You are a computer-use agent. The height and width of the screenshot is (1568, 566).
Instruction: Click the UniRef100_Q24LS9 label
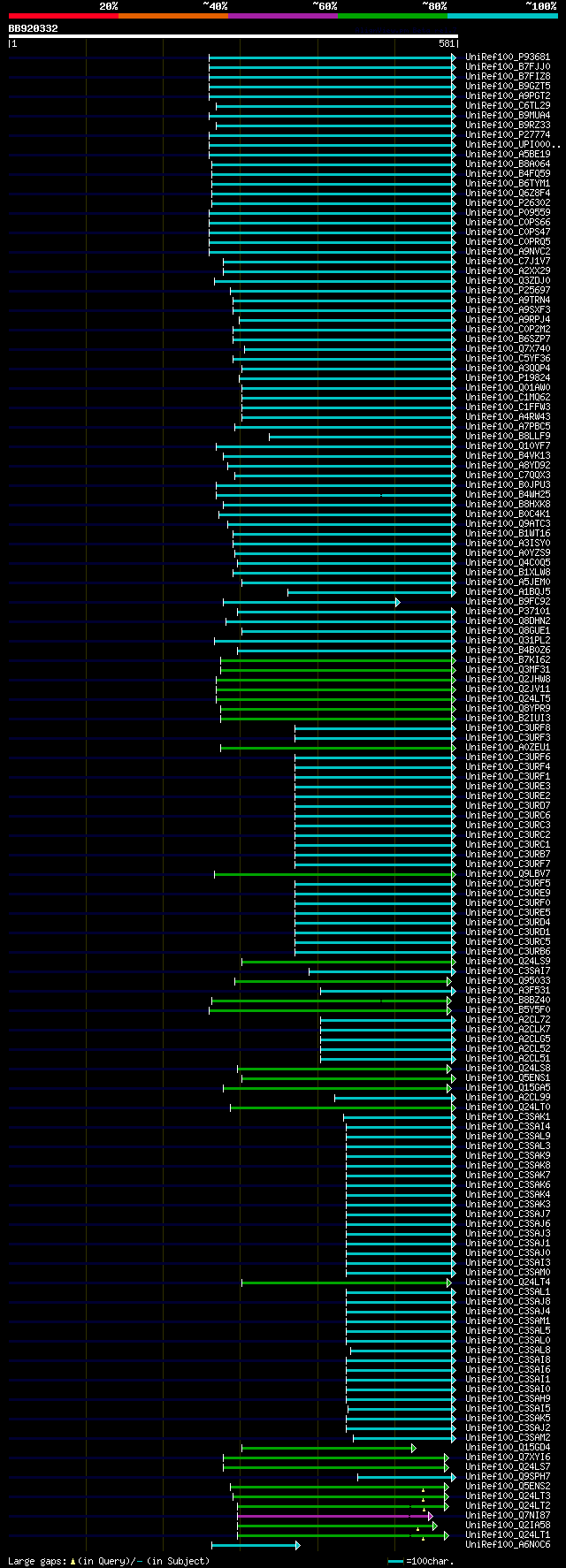508,962
